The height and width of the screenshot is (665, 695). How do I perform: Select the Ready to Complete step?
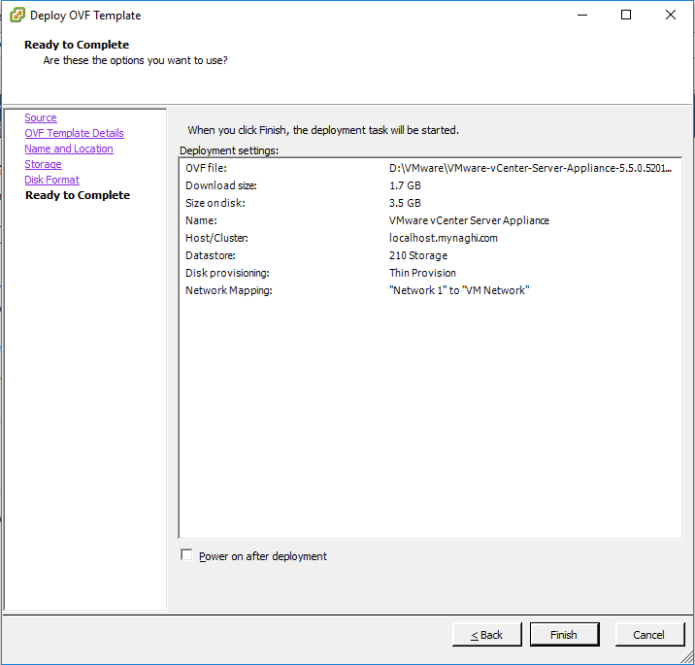coord(77,195)
